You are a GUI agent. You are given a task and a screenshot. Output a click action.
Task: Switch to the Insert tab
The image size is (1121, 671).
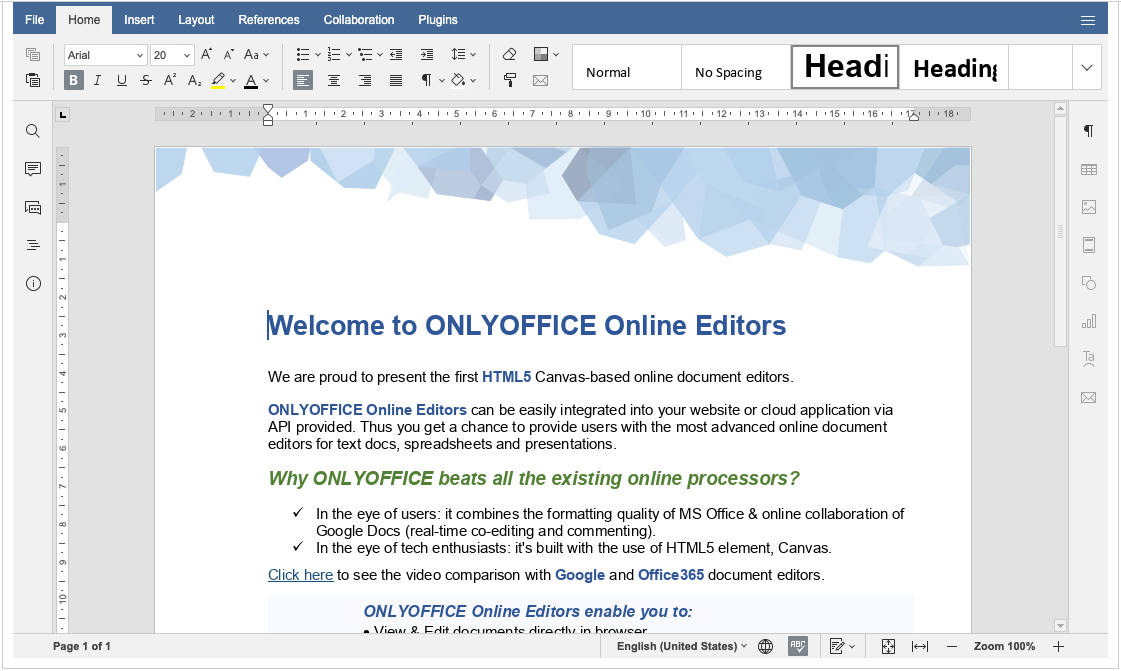(x=139, y=20)
